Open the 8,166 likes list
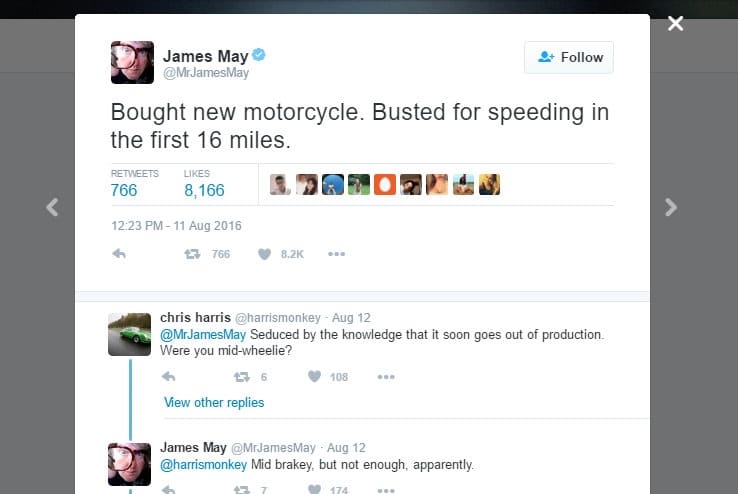This screenshot has height=494, width=738. (204, 190)
